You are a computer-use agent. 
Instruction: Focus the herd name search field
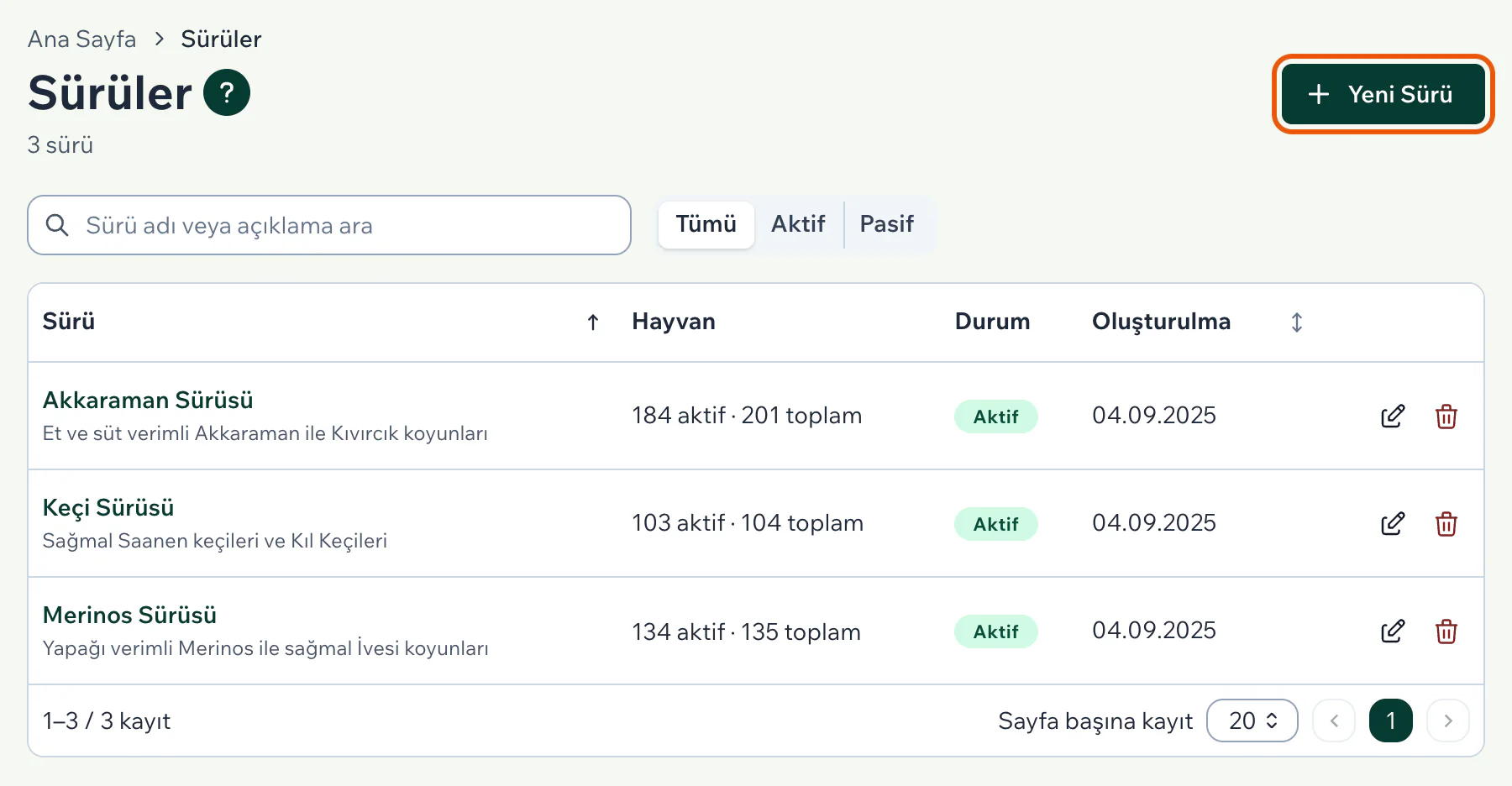[329, 225]
